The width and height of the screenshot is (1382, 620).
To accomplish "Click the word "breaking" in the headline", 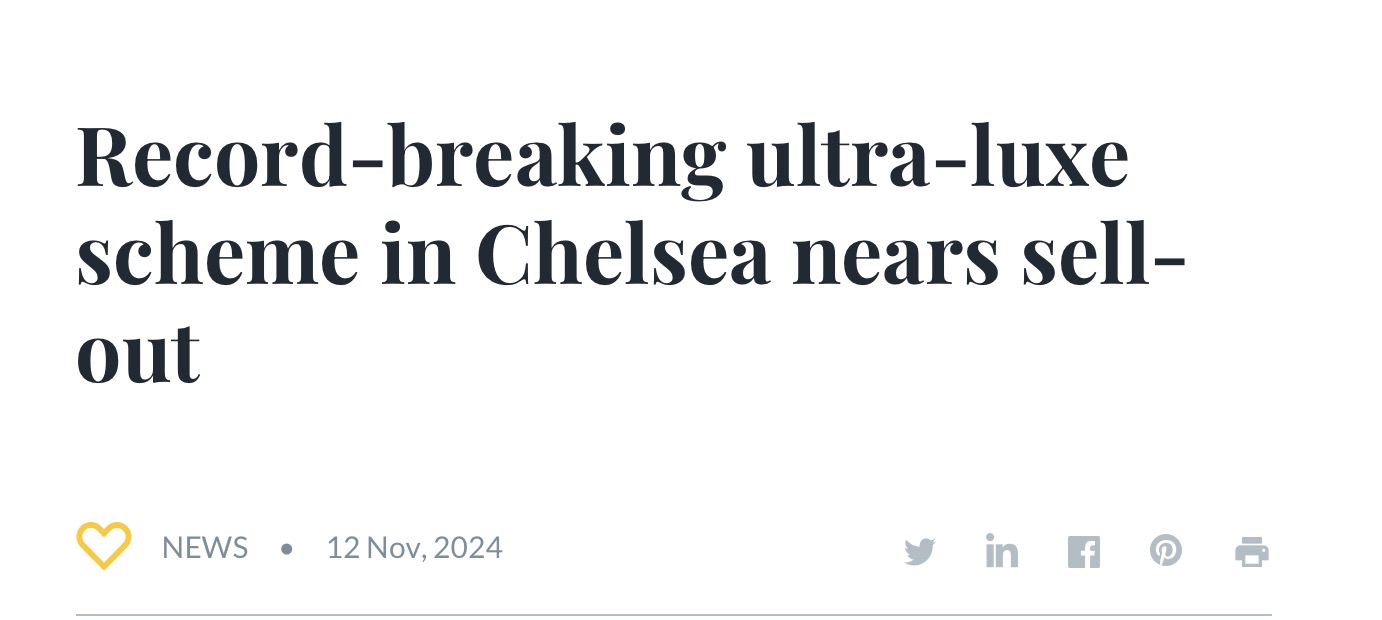I will pos(550,158).
